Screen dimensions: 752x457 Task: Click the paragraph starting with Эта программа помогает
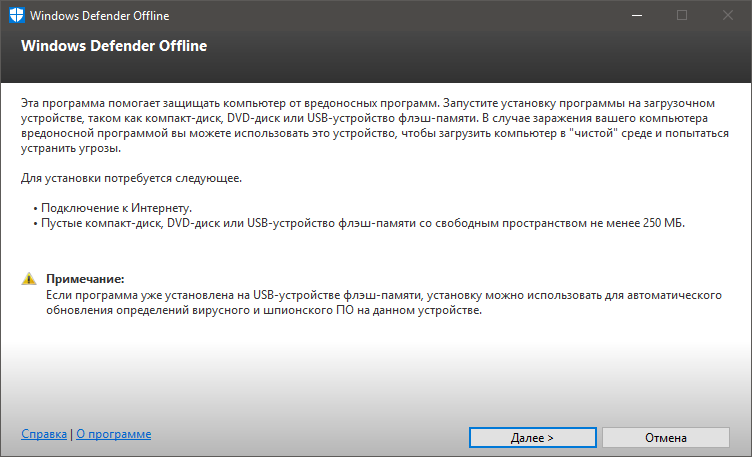pyautogui.click(x=375, y=126)
